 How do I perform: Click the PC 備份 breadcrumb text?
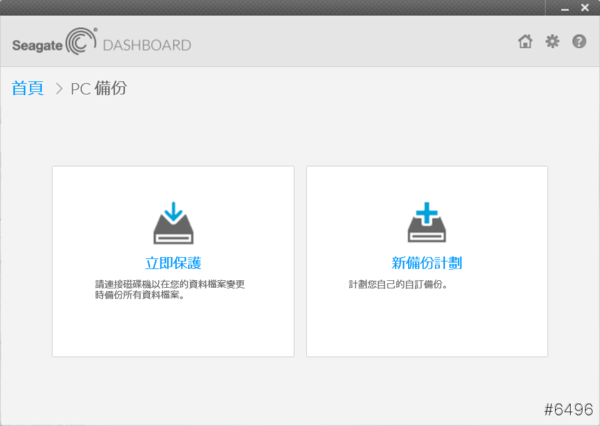pos(99,88)
